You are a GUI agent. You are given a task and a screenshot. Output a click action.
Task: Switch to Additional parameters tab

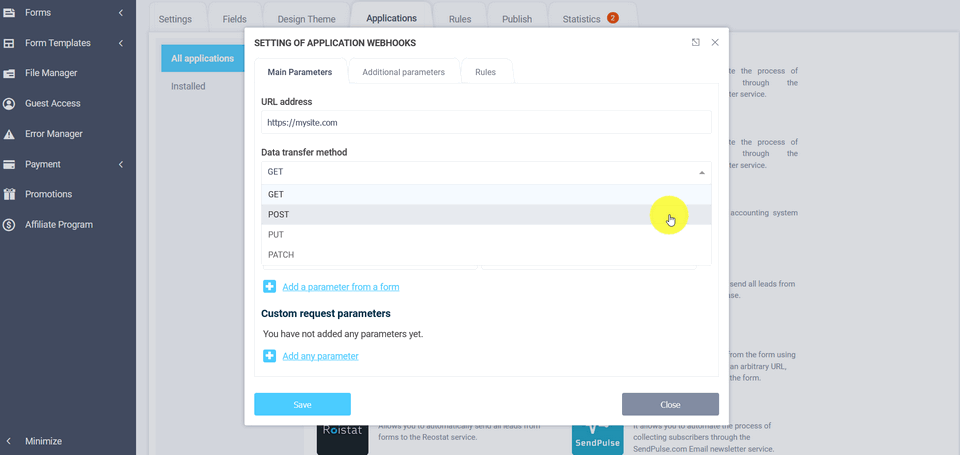(x=403, y=72)
